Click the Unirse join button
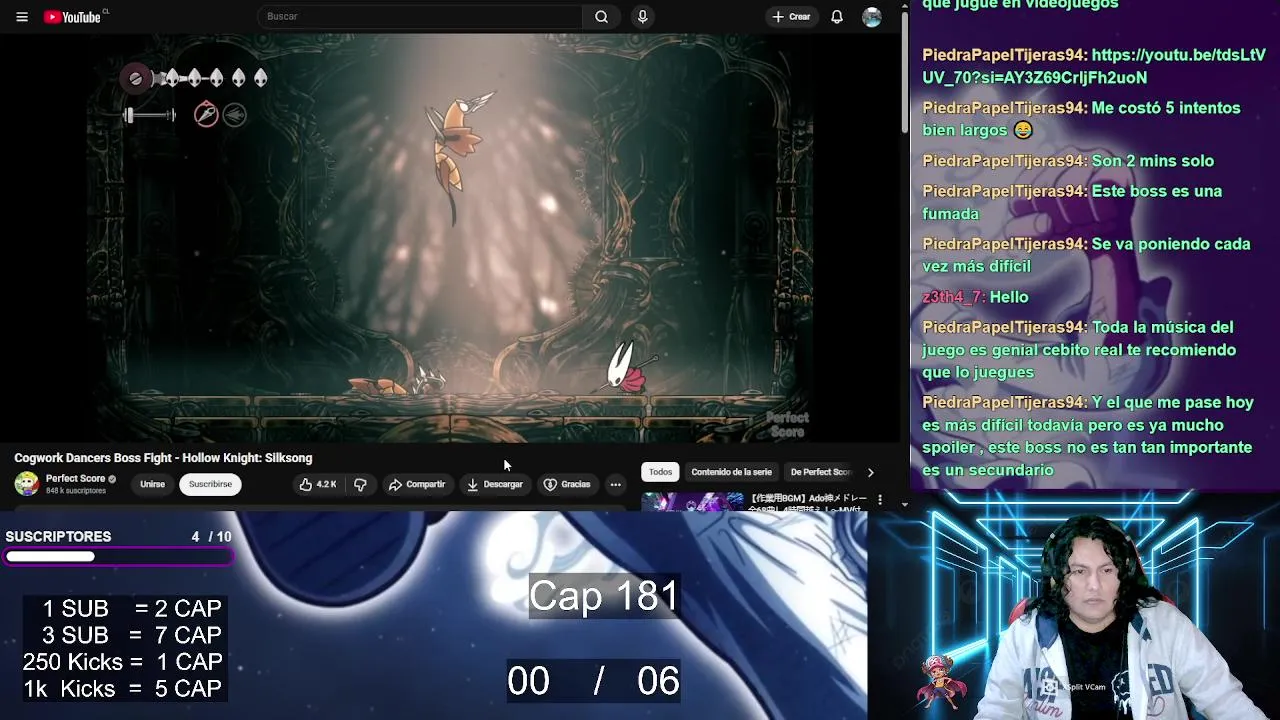Viewport: 1280px width, 720px height. coord(152,484)
